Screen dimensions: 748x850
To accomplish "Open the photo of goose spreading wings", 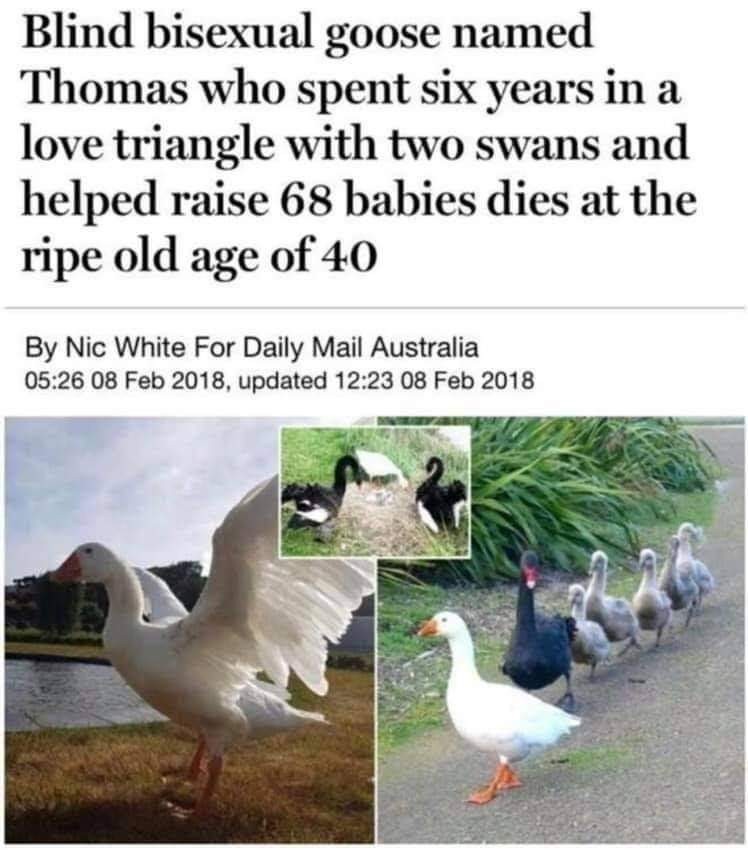I will pos(189,629).
